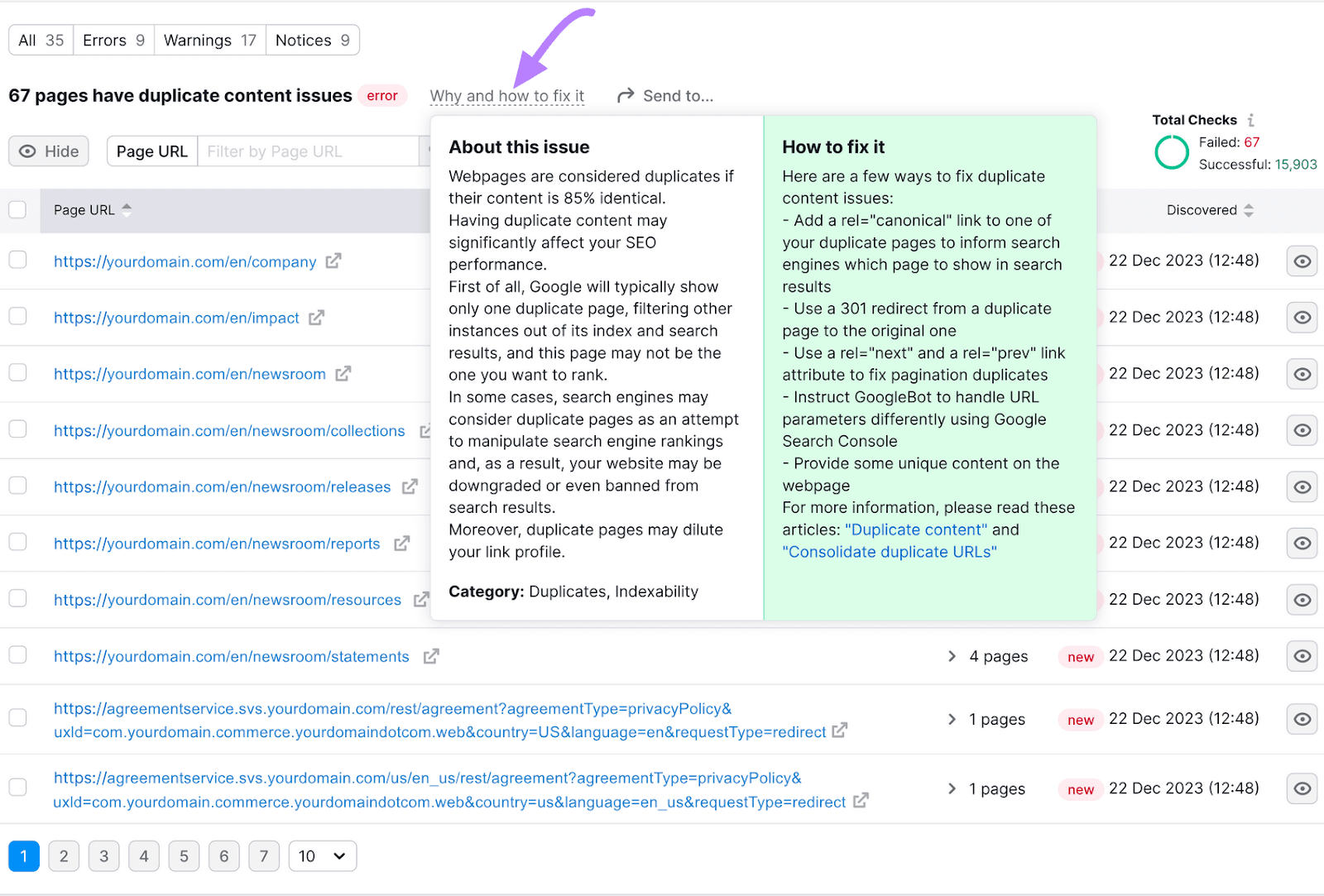The image size is (1324, 896).
Task: Check the checkbox for the /en/company row
Action: pyautogui.click(x=17, y=259)
